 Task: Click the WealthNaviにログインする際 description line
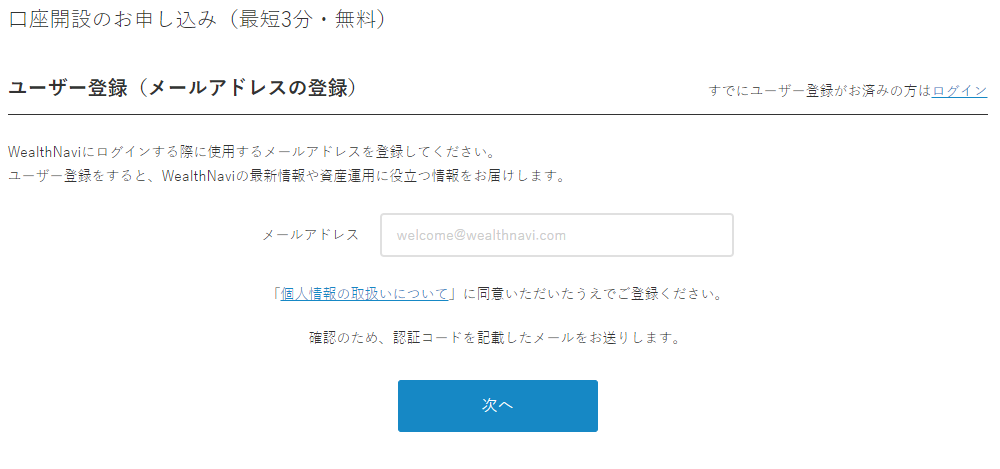tap(251, 154)
